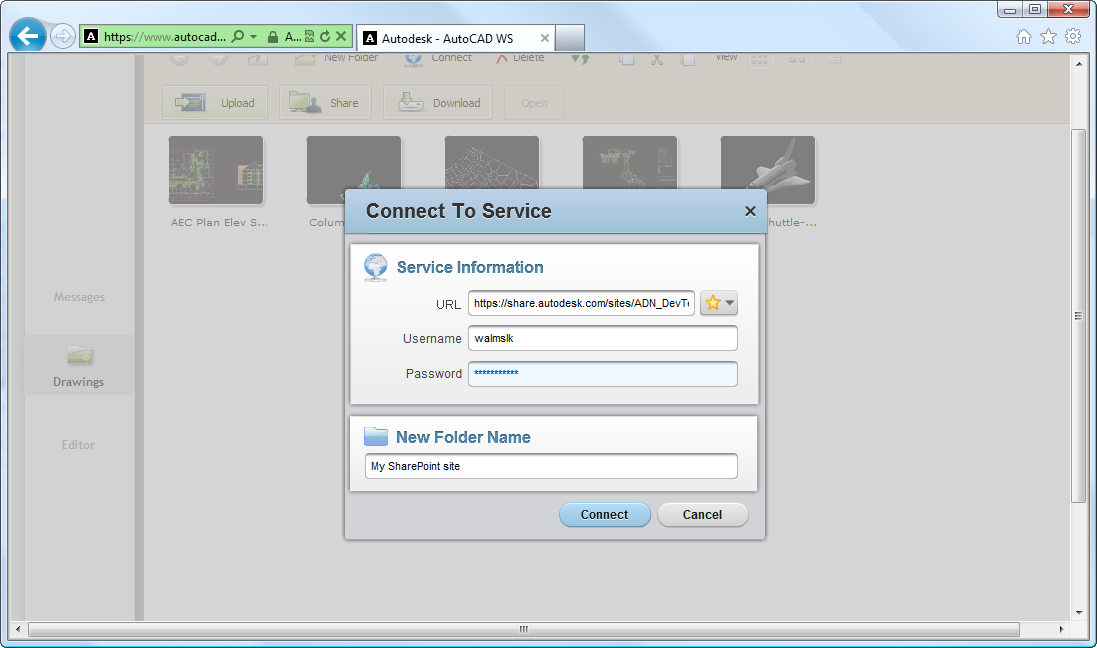Open the address bar search dropdown arrow

(x=254, y=37)
